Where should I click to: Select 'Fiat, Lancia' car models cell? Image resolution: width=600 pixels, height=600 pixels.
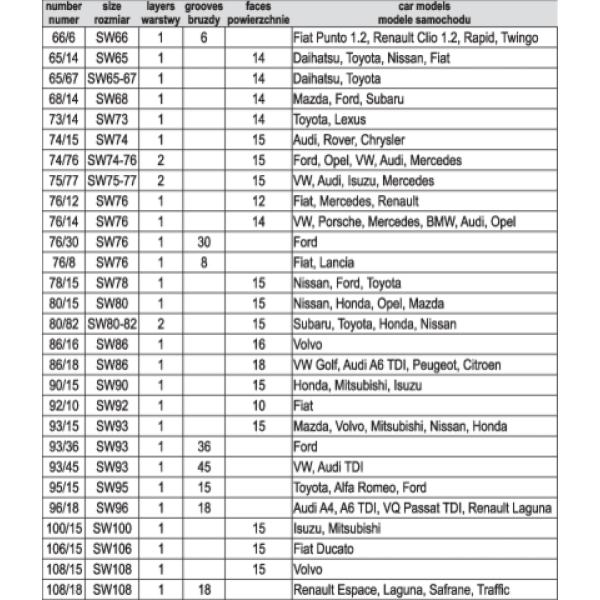point(425,262)
